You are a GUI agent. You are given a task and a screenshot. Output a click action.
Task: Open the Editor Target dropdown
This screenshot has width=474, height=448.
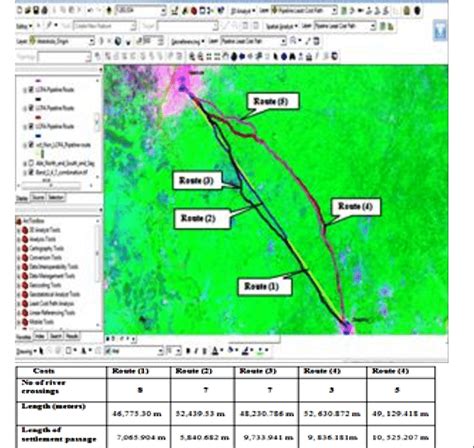[216, 26]
